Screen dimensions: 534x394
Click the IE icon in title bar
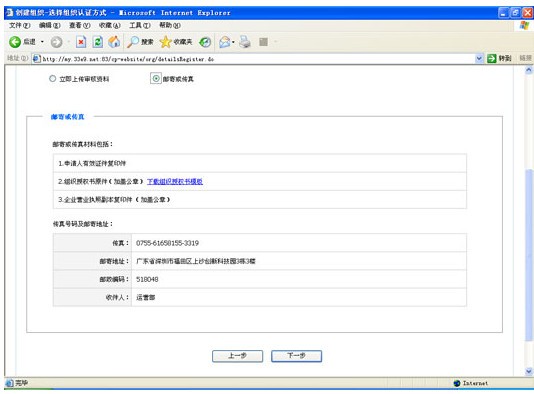(x=9, y=13)
